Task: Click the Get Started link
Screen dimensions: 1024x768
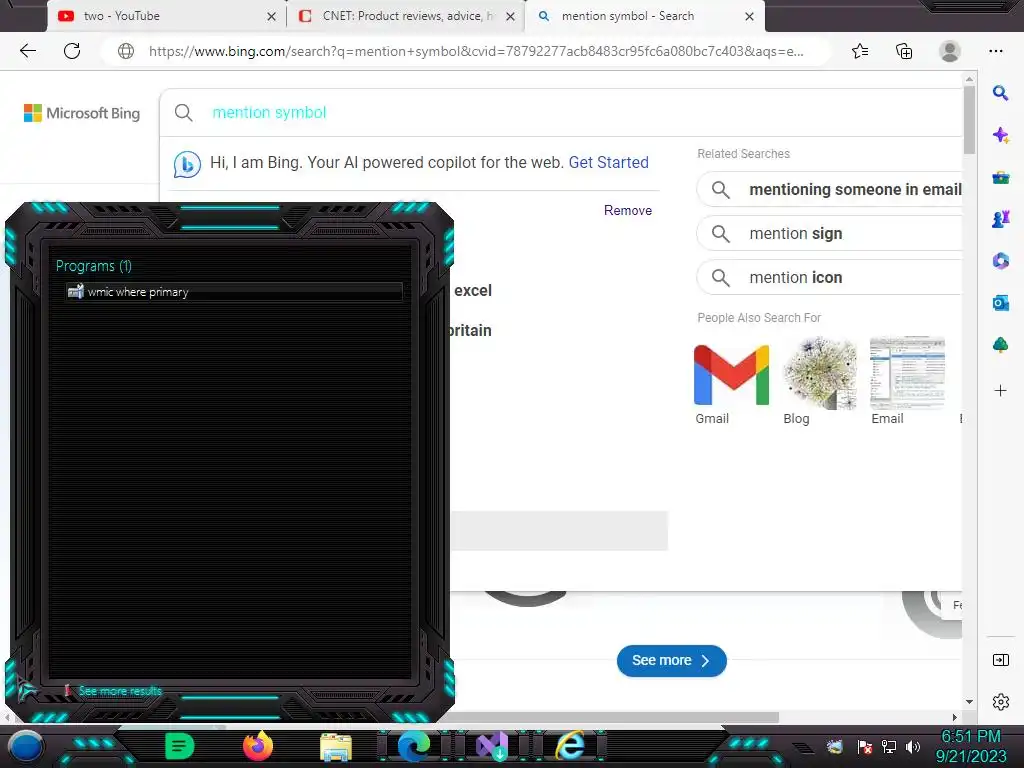Action: [x=609, y=162]
